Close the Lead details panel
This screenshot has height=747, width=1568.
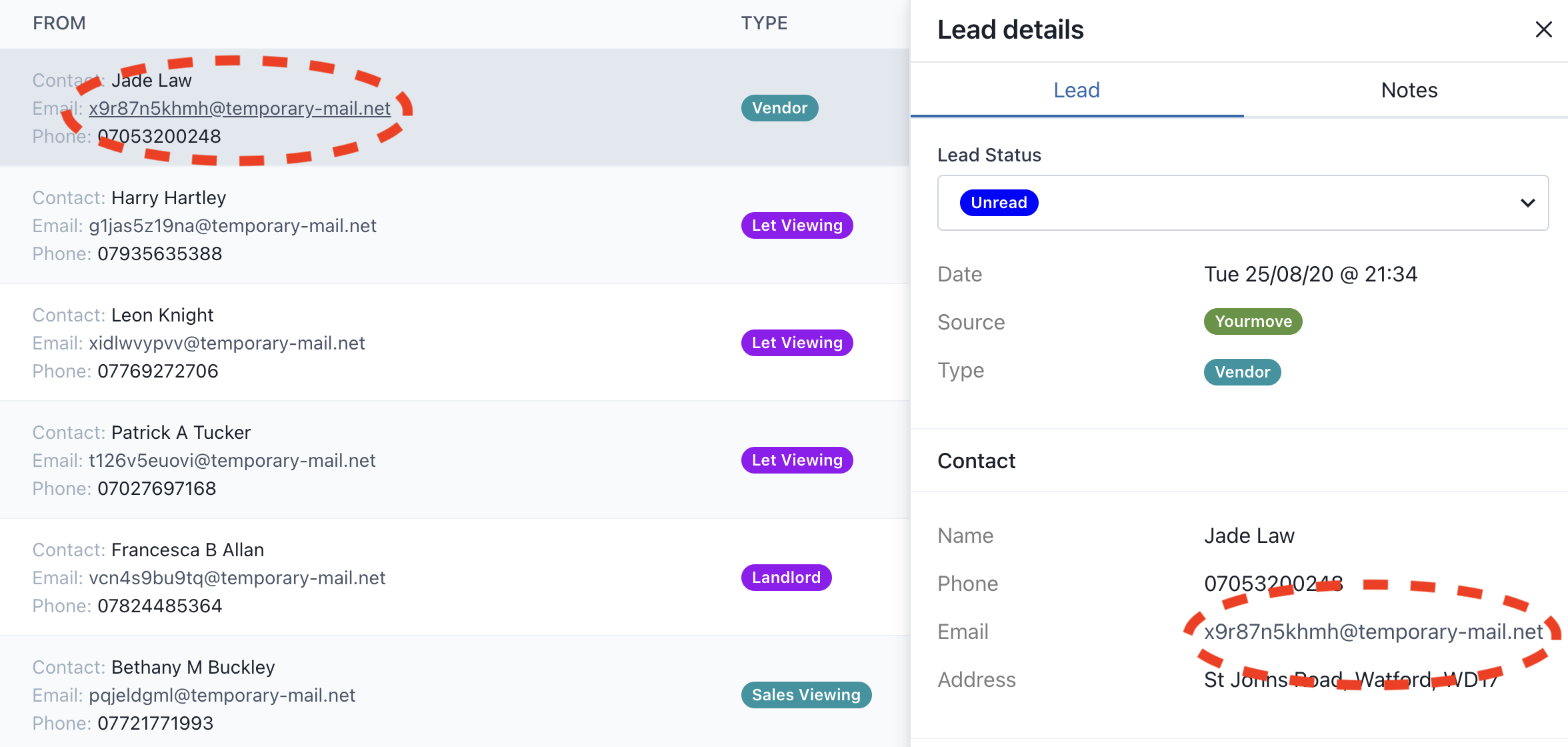tap(1543, 29)
